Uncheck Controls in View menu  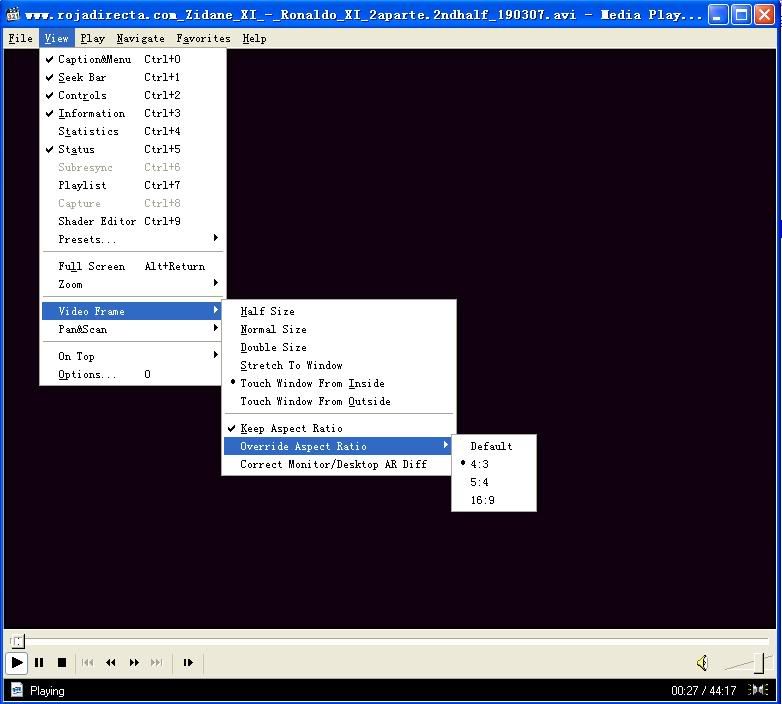pyautogui.click(x=132, y=95)
